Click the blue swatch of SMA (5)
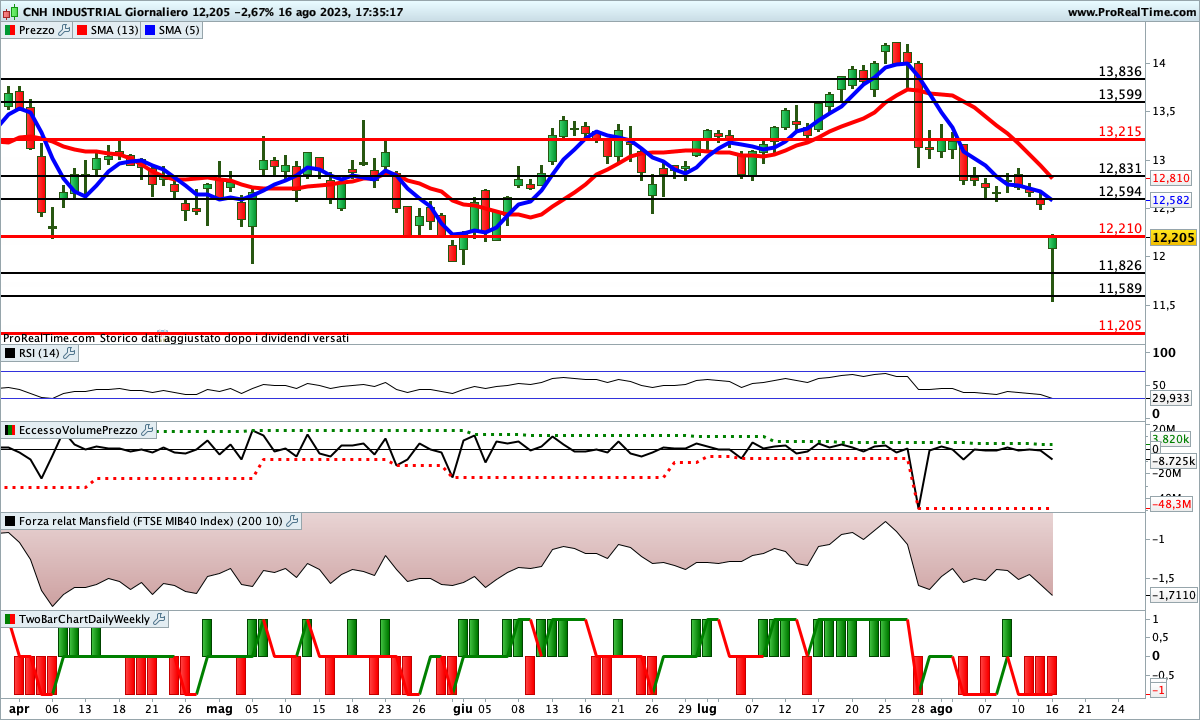This screenshot has height=720, width=1200. tap(150, 30)
